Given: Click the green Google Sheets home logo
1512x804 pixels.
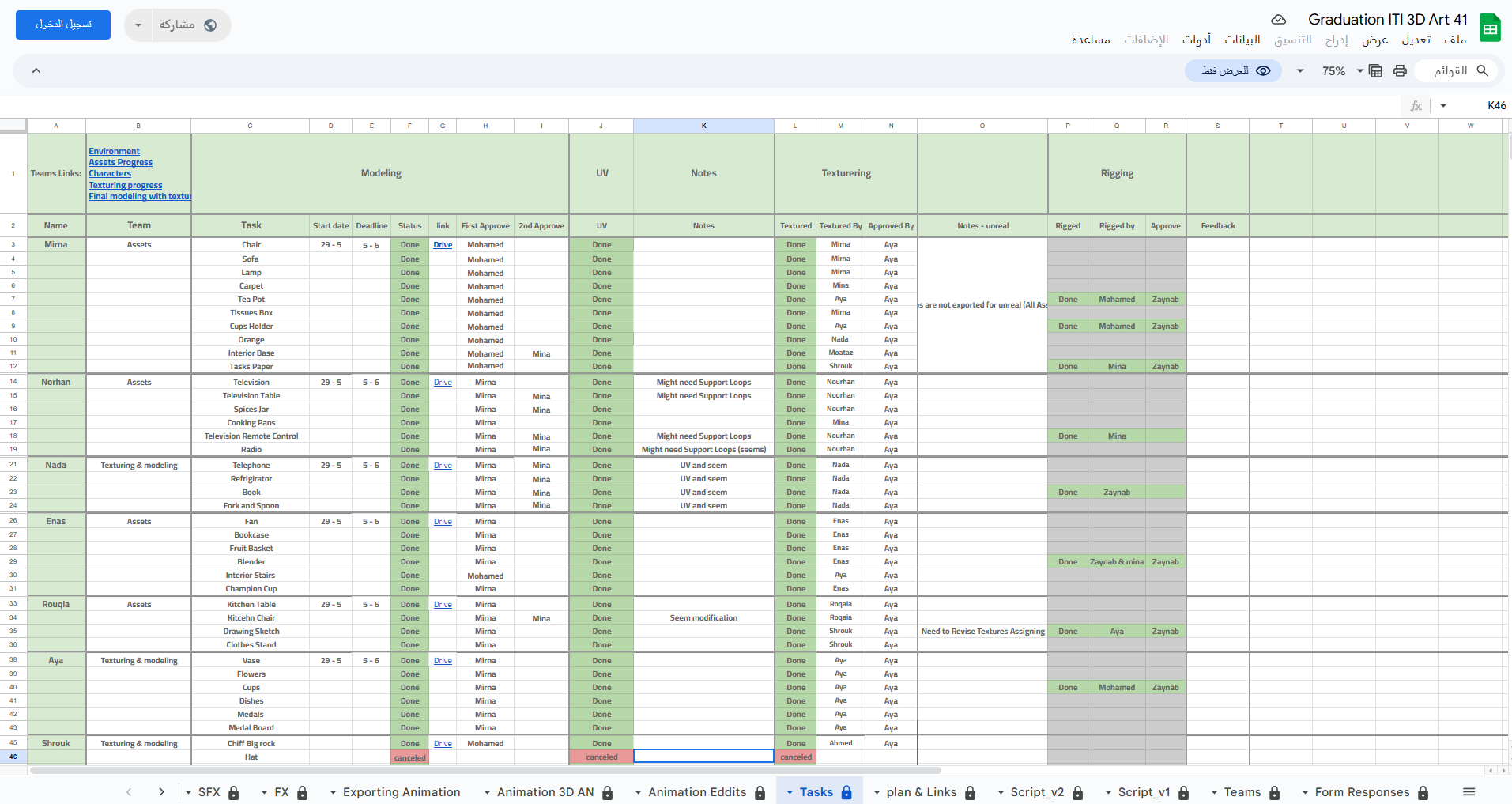Looking at the screenshot, I should [1490, 28].
